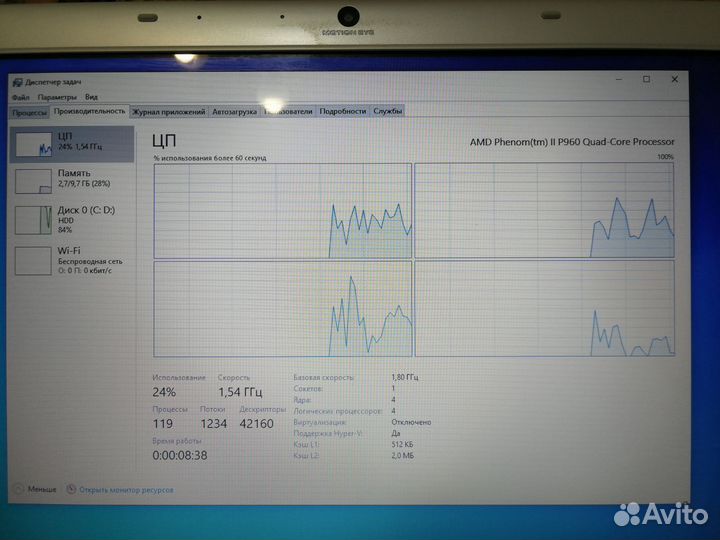Open the Открыть монитор ресурсов link
This screenshot has height=540, width=720.
coord(126,490)
